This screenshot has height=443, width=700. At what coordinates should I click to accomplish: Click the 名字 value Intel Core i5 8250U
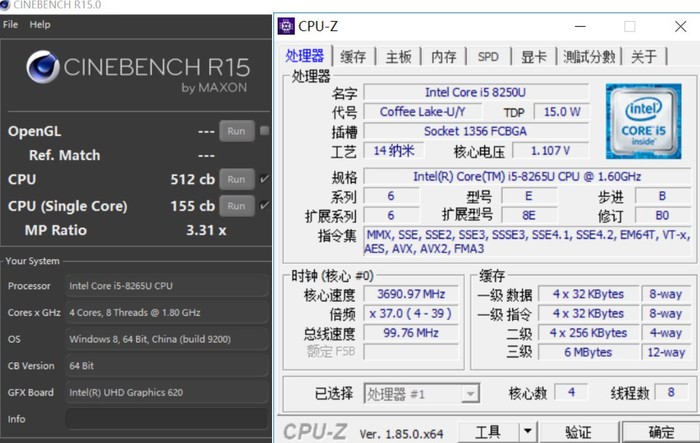(x=476, y=92)
